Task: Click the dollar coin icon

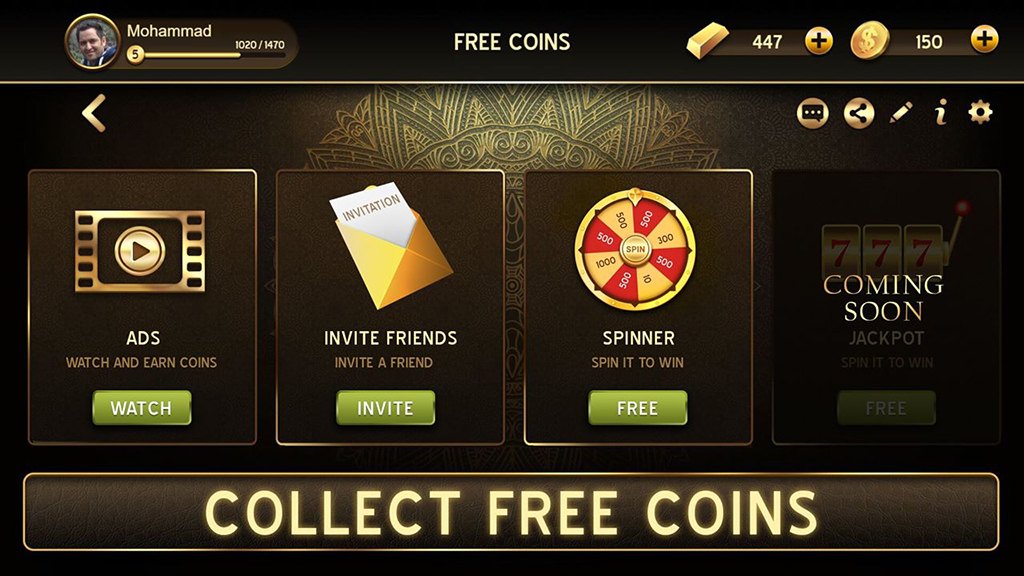Action: 870,40
